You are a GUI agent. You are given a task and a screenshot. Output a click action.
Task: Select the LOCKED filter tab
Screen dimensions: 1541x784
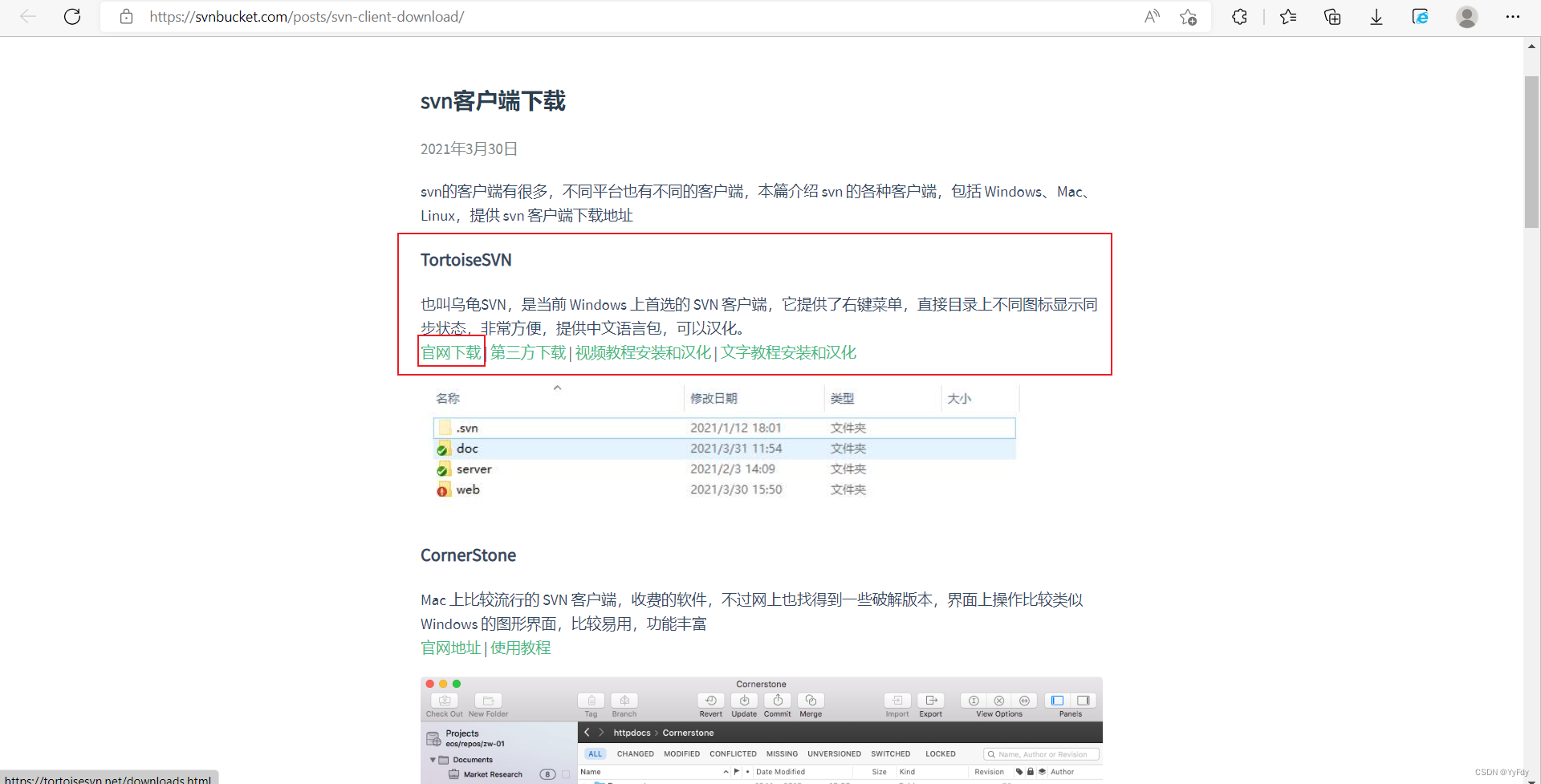coord(940,754)
